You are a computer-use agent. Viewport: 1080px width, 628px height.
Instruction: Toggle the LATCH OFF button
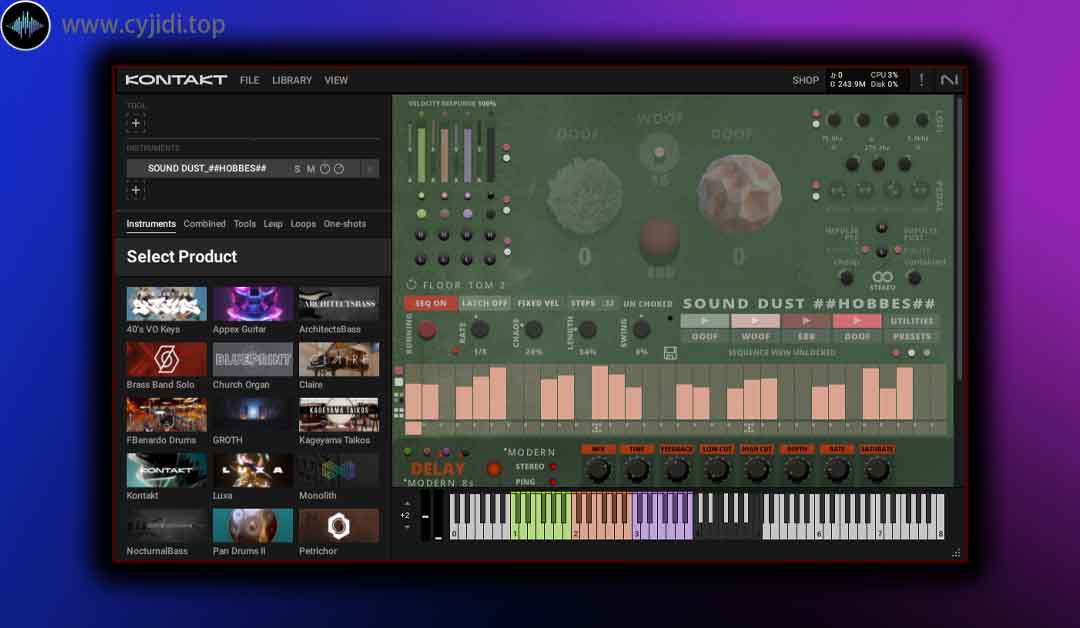484,303
